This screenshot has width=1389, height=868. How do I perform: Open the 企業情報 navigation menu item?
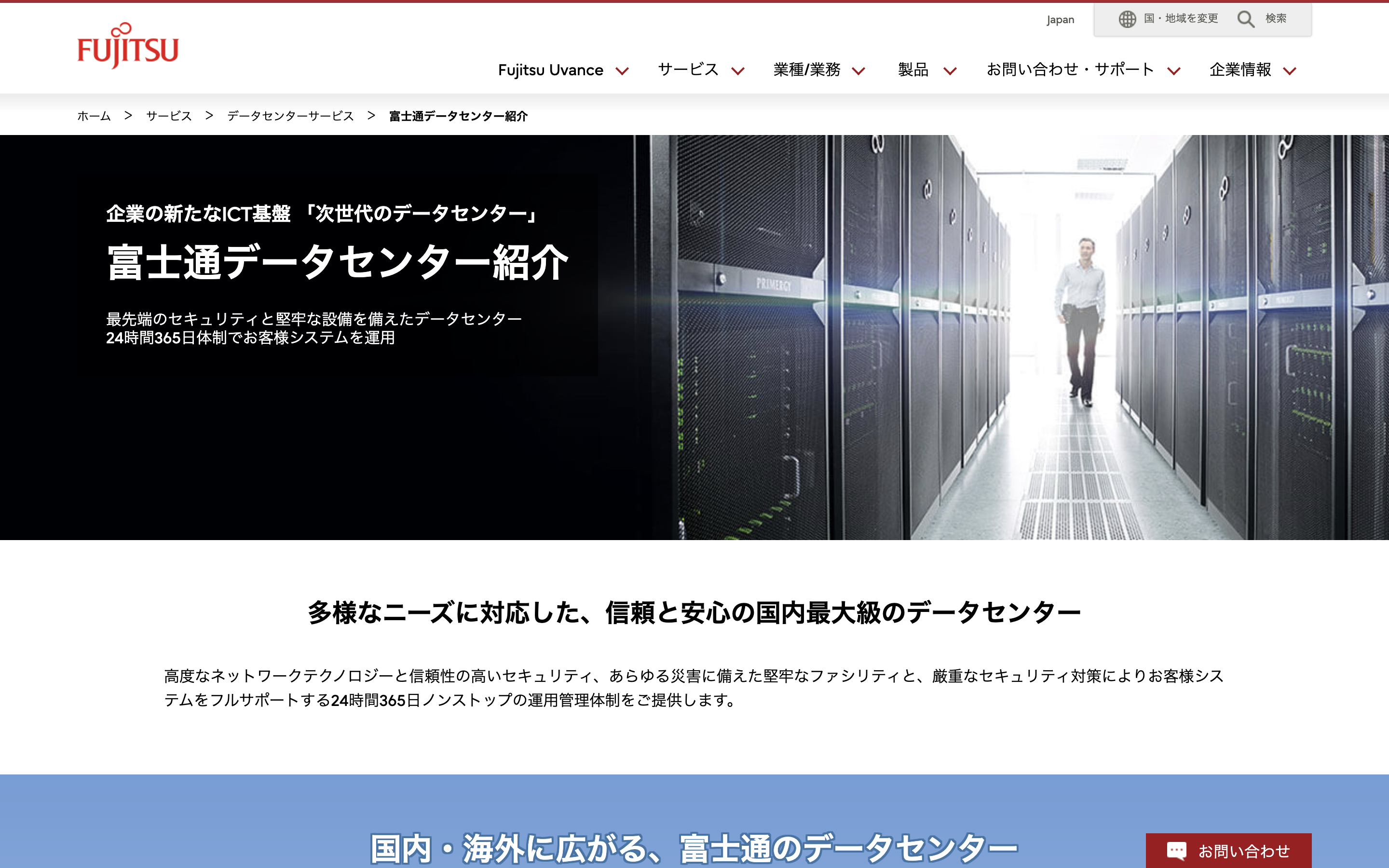tap(1240, 70)
